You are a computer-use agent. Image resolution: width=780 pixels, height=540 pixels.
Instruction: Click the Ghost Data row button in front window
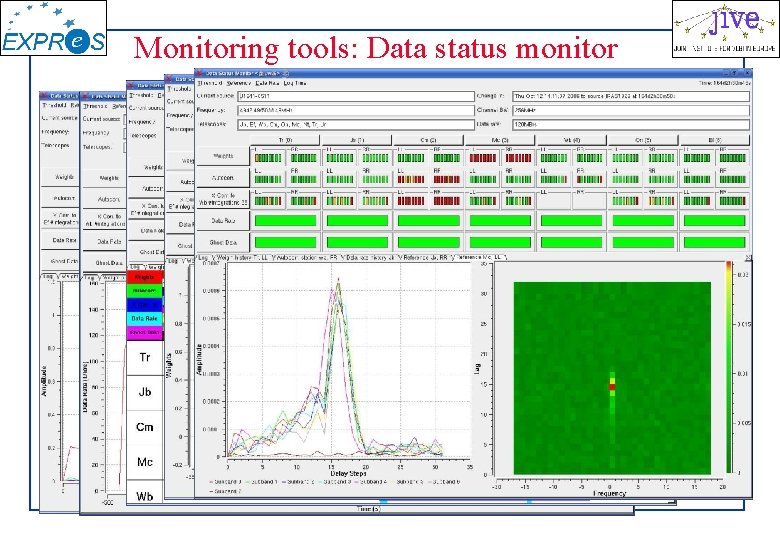click(x=223, y=243)
